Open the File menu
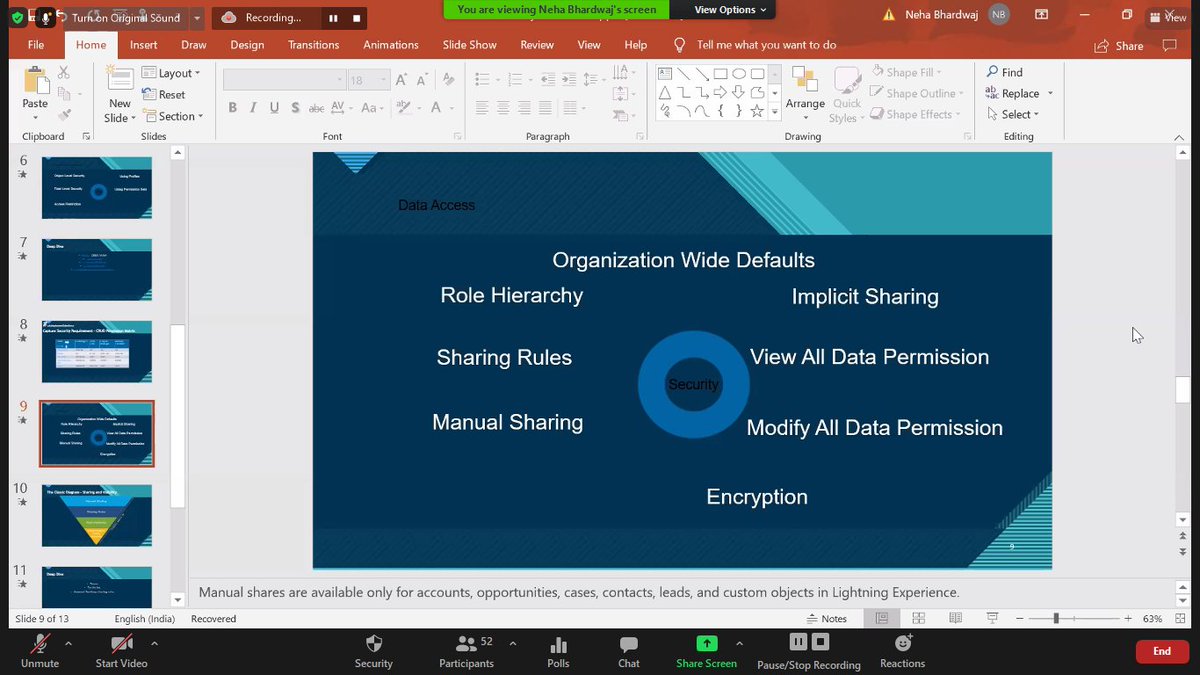 36,45
